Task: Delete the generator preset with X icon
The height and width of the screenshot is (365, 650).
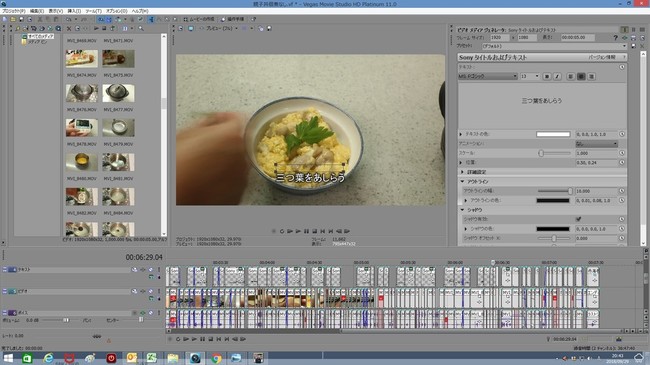Action: tap(642, 46)
